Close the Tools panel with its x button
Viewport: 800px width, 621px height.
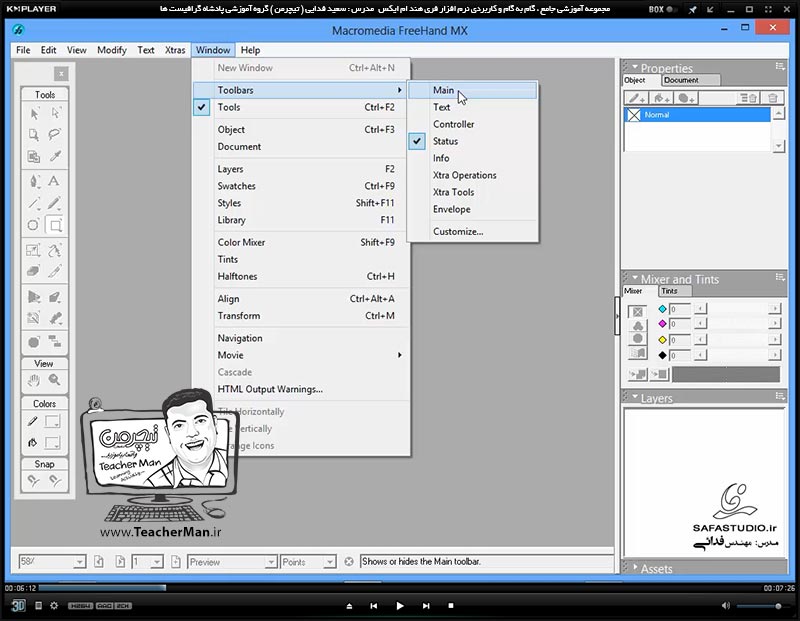pyautogui.click(x=61, y=74)
